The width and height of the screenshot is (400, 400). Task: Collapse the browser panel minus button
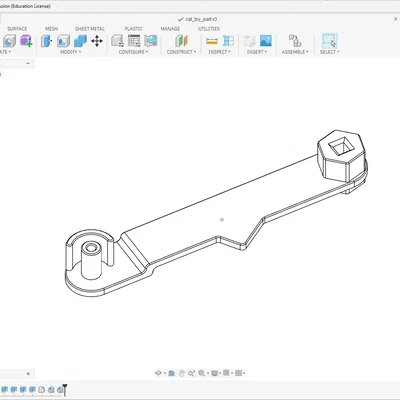click(28, 63)
